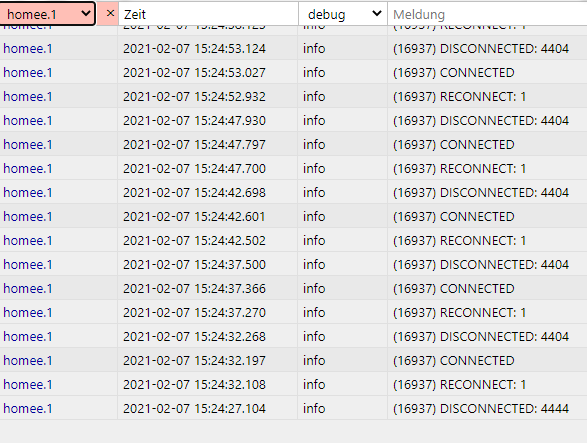Select info level cell at 15:24:42.698

314,192
